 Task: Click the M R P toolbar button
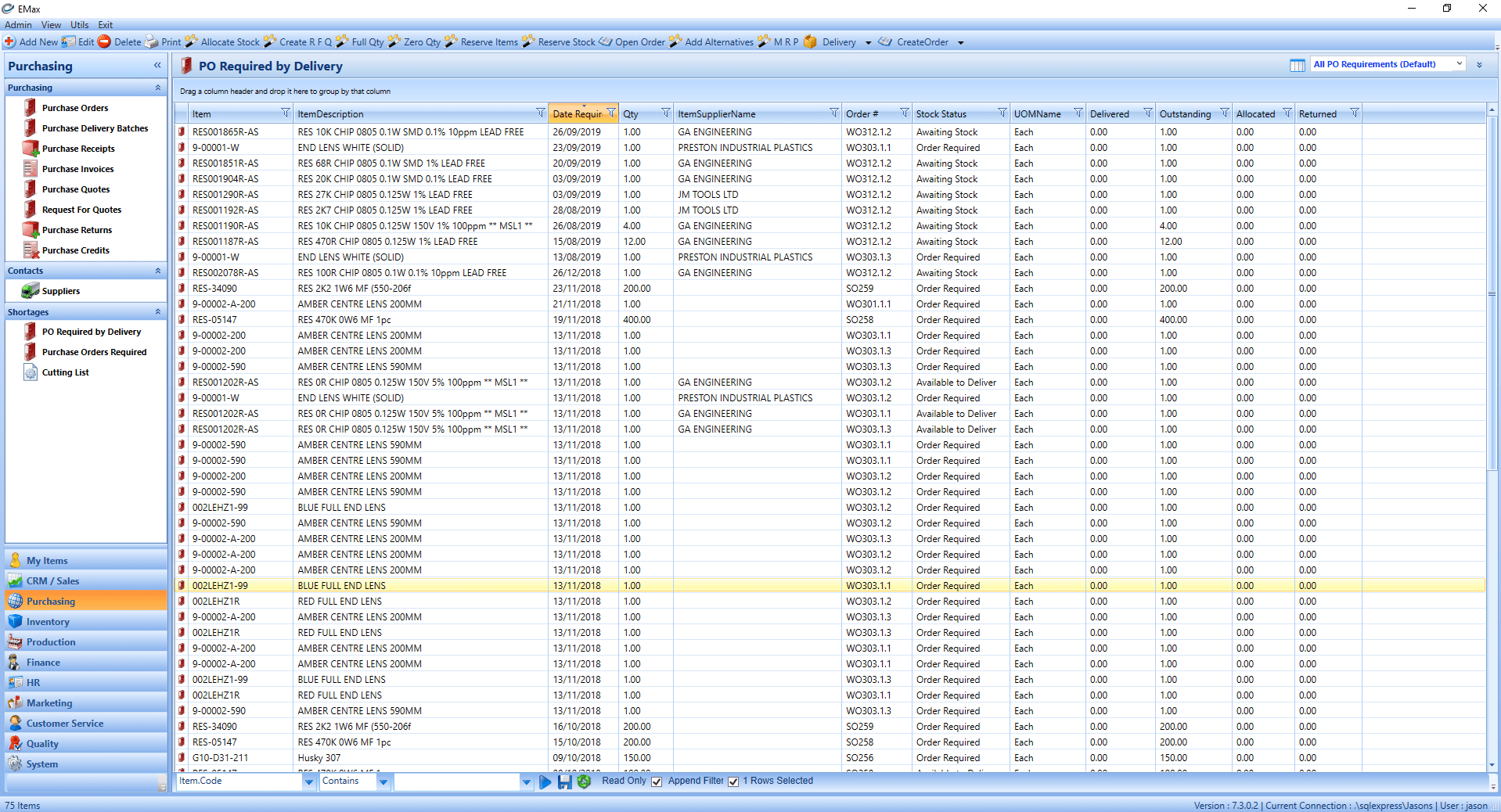tap(778, 42)
